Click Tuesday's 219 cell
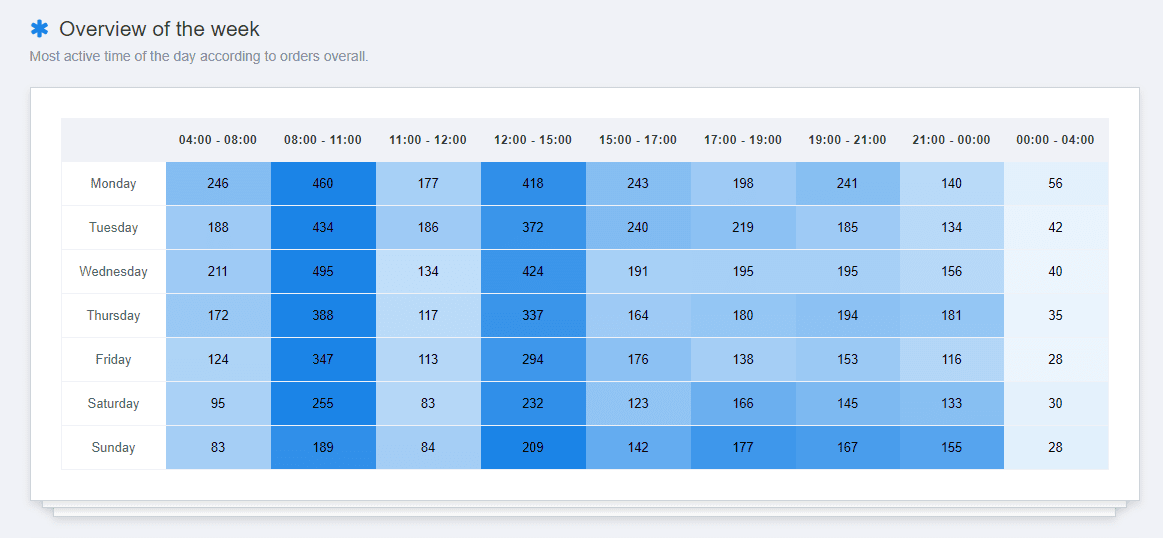Screen dimensions: 1163x538 click(x=743, y=228)
